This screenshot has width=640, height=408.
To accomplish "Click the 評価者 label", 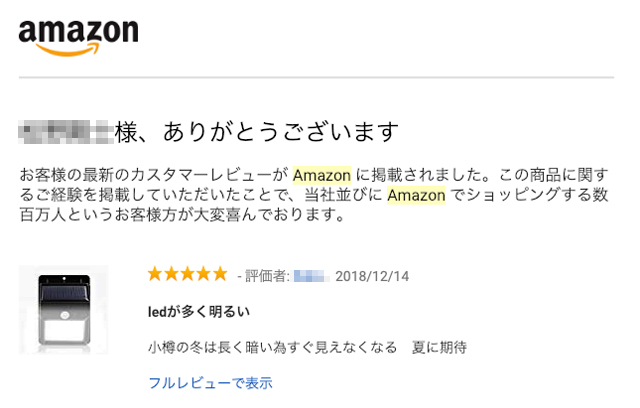I will [x=265, y=275].
